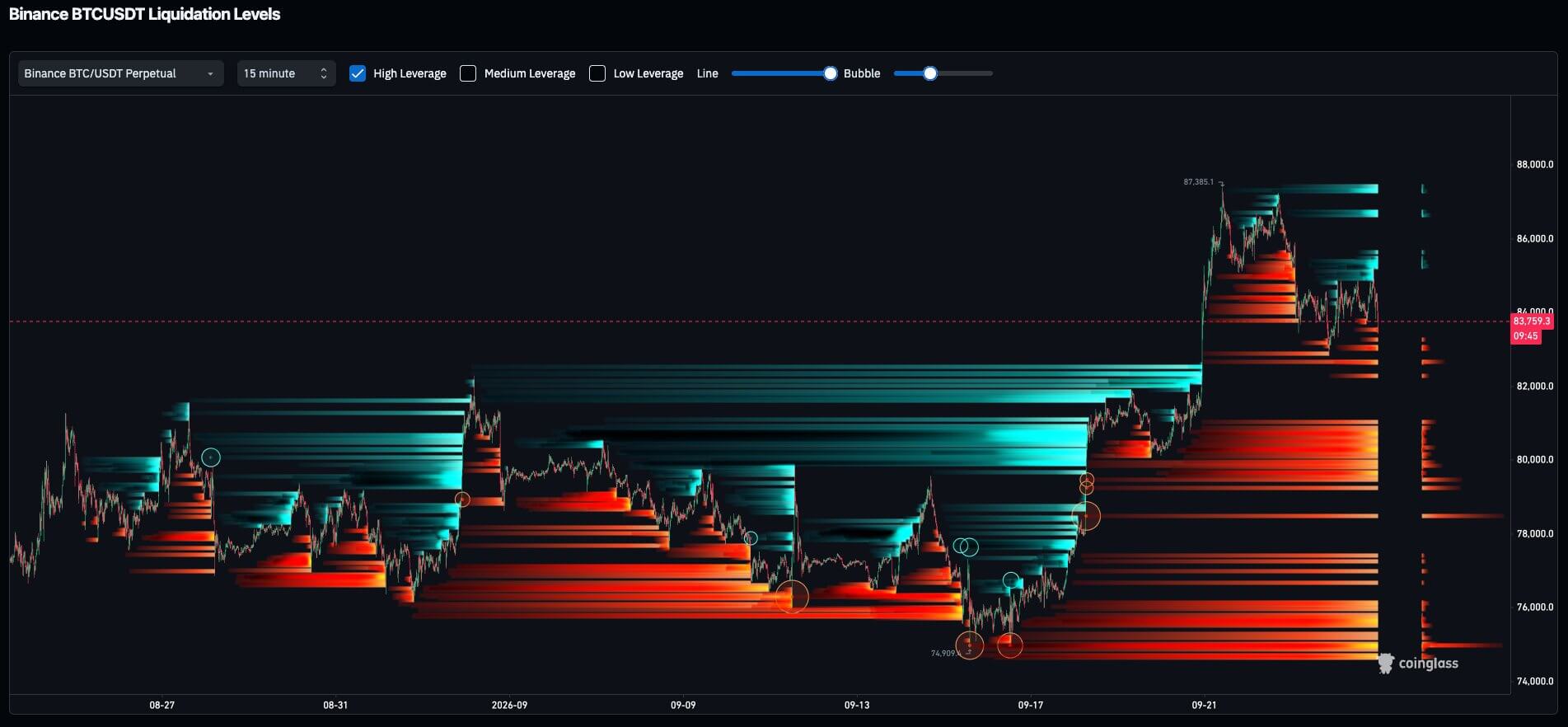Click the 78,000.0 price axis label
This screenshot has width=1568, height=727.
point(1534,533)
